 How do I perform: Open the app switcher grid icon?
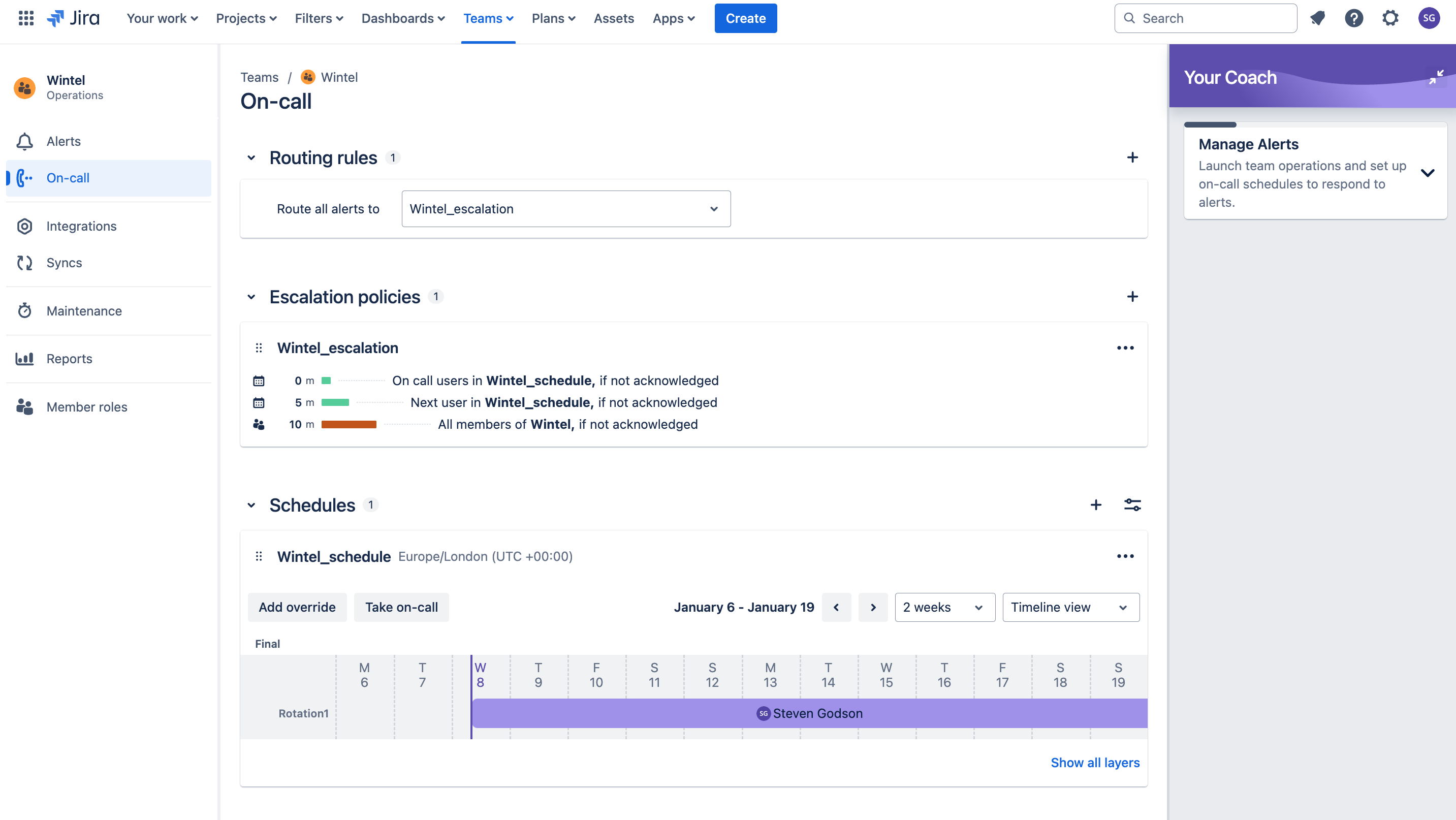point(26,18)
